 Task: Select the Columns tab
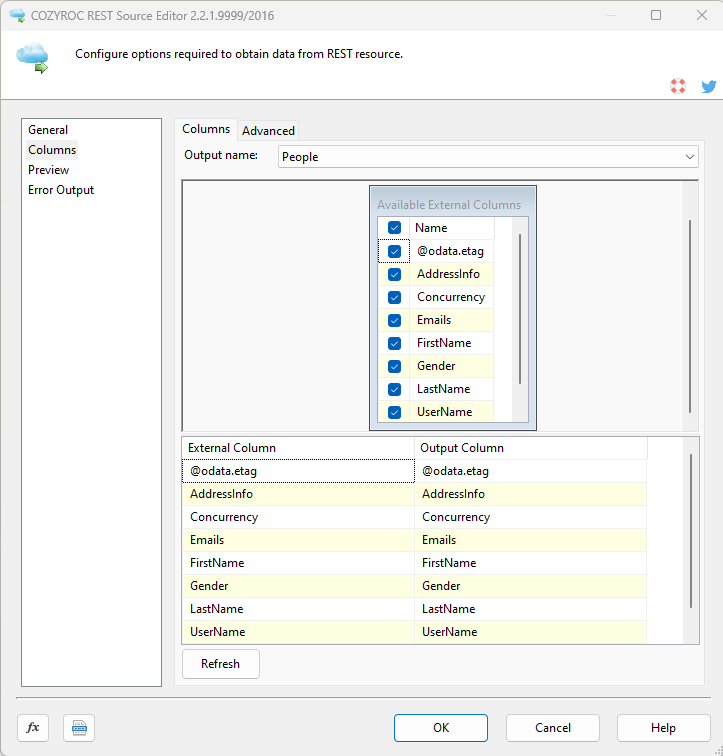tap(206, 129)
